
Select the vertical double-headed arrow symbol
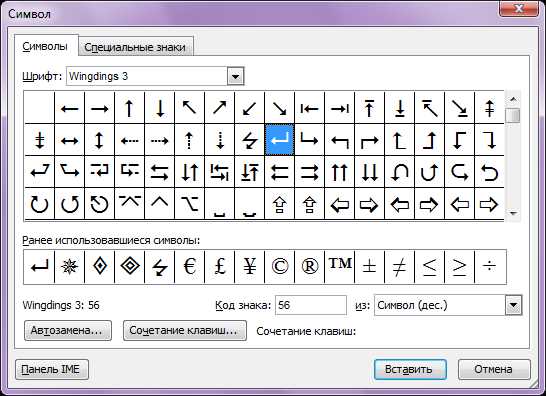coord(100,140)
